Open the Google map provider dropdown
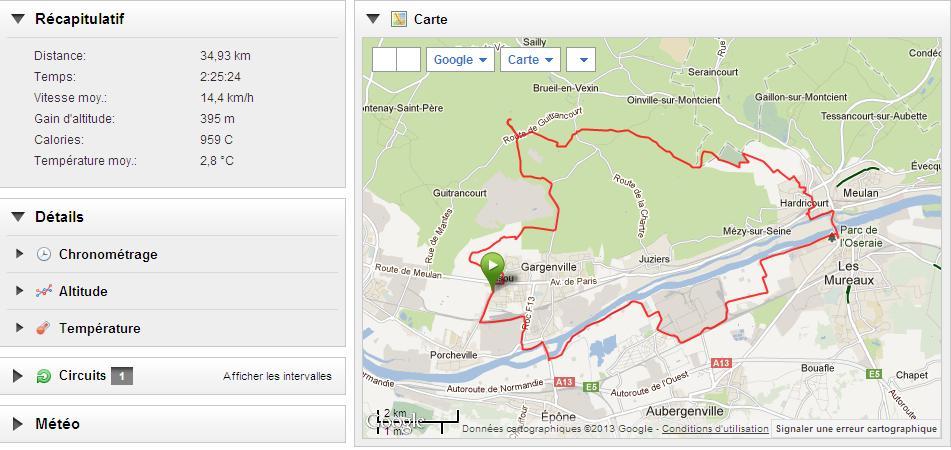Screen dimensions: 951x450 [x=461, y=59]
